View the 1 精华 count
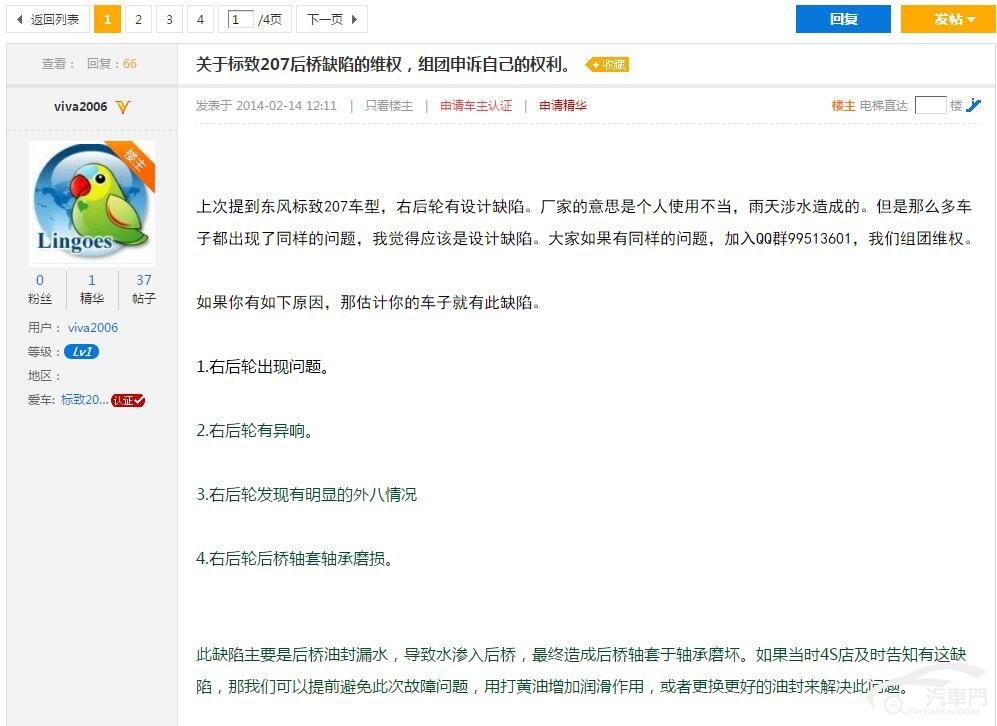The height and width of the screenshot is (726, 997). pyautogui.click(x=92, y=289)
